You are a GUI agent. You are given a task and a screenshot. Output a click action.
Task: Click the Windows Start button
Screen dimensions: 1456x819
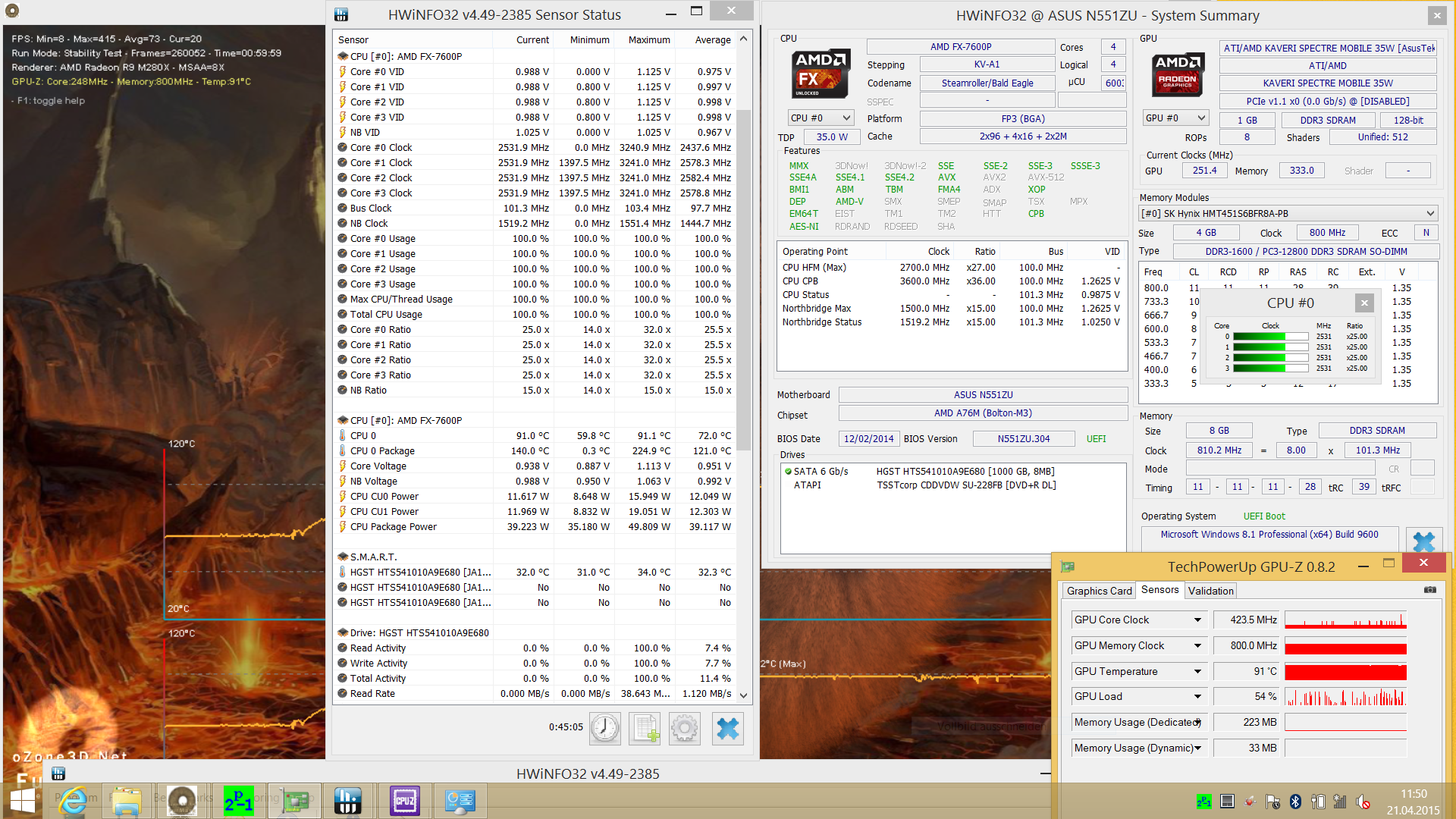[23, 801]
